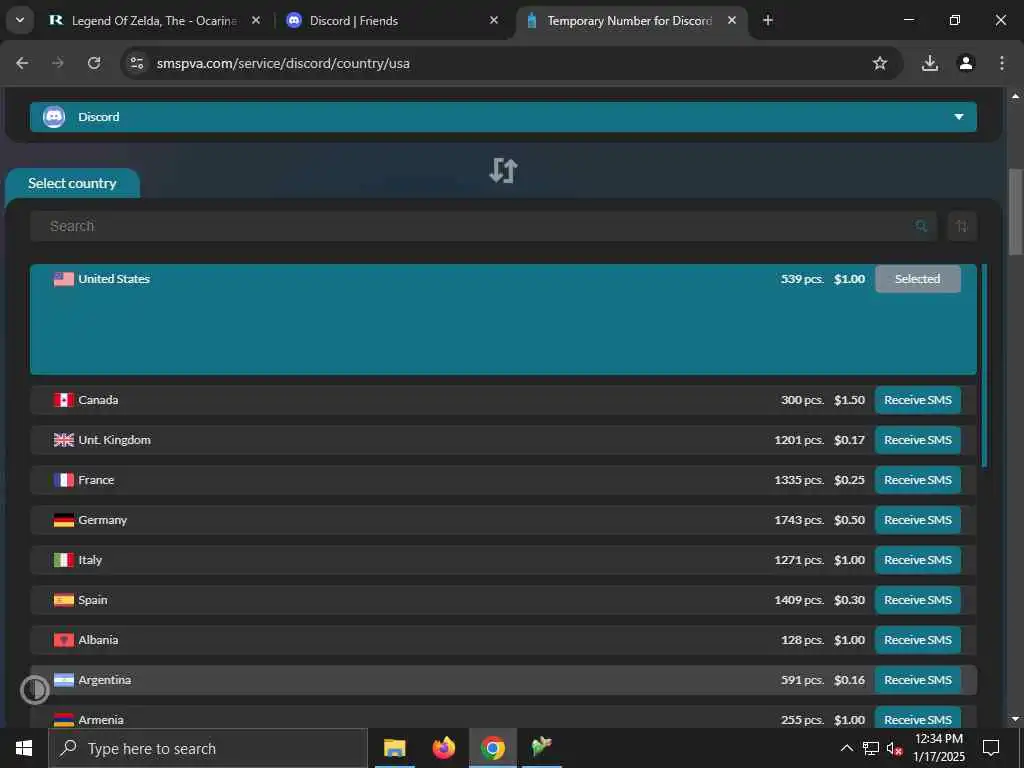Screen dimensions: 1024x768
Task: Open Firefox from the taskbar
Action: [x=443, y=748]
